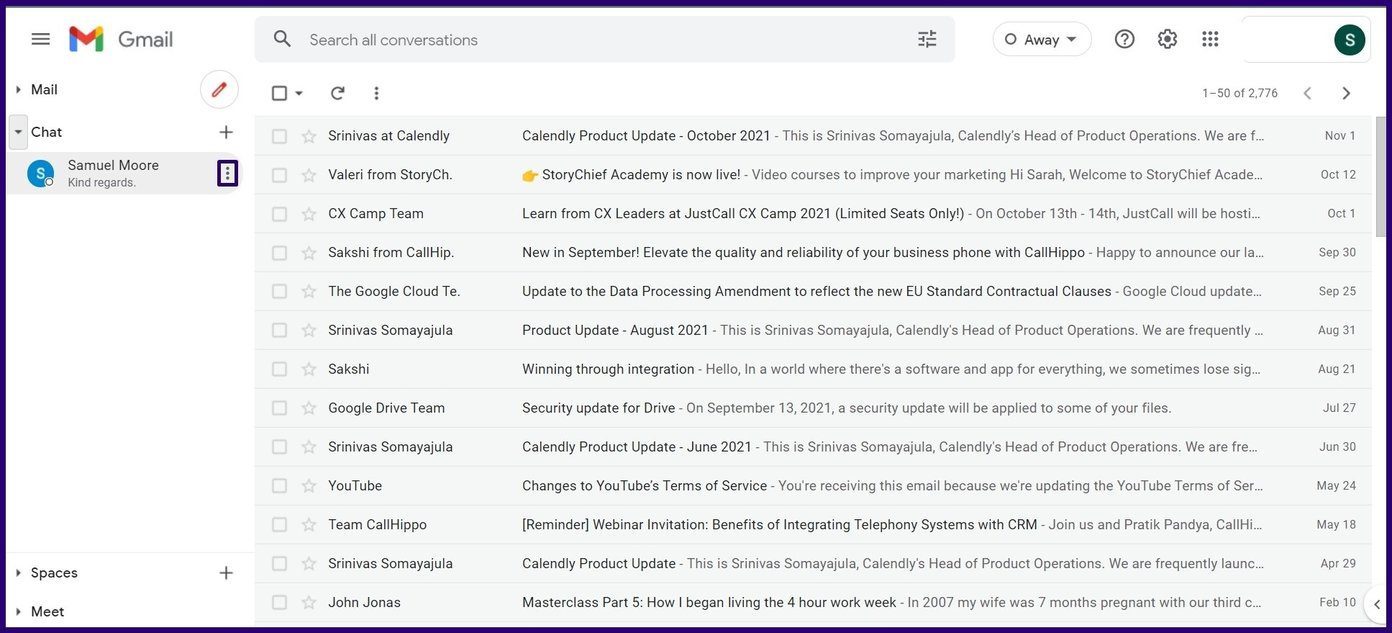The height and width of the screenshot is (633, 1392).
Task: Open more options for Samuel Moore chat
Action: 227,173
